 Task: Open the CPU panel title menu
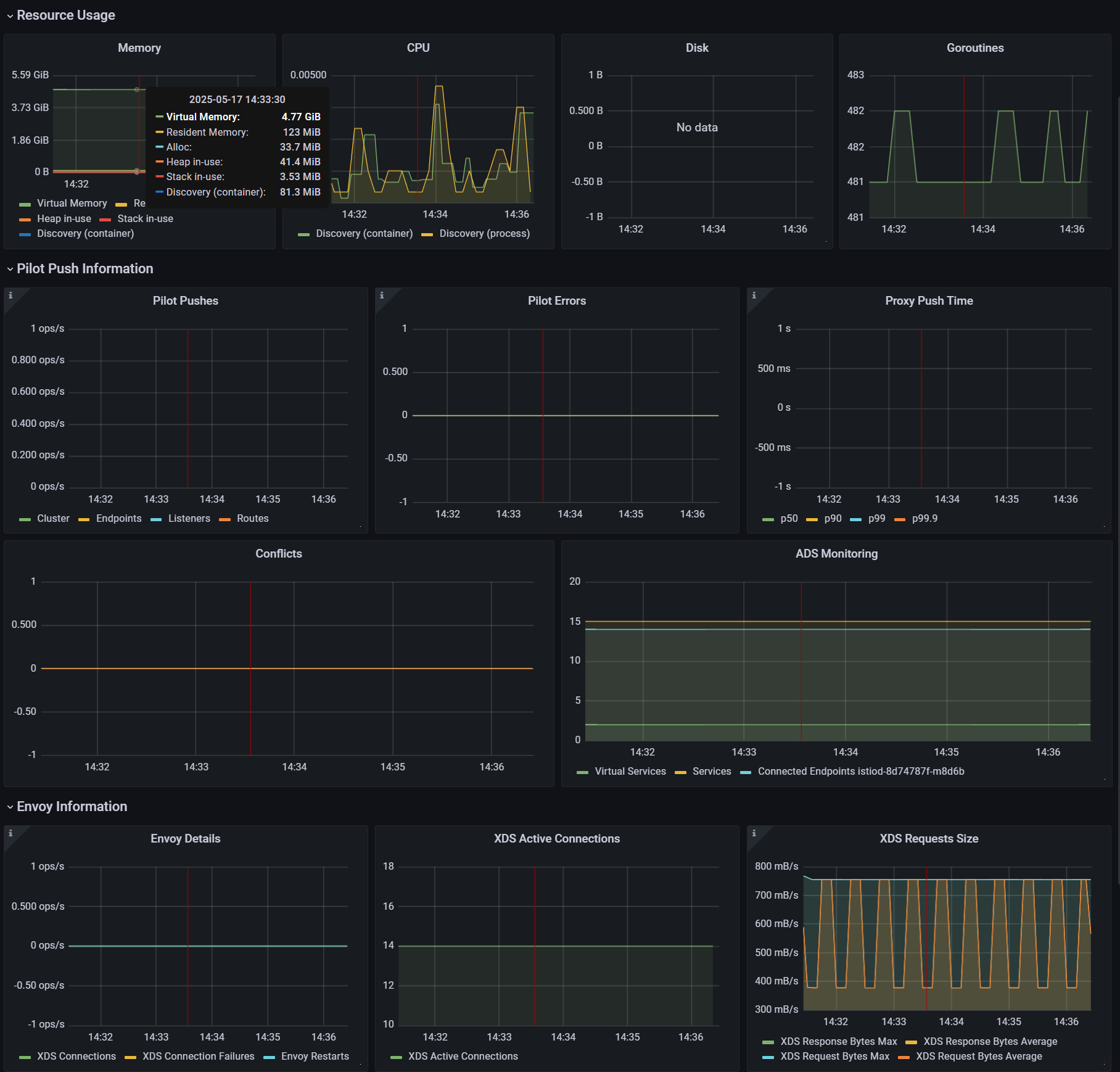(418, 48)
